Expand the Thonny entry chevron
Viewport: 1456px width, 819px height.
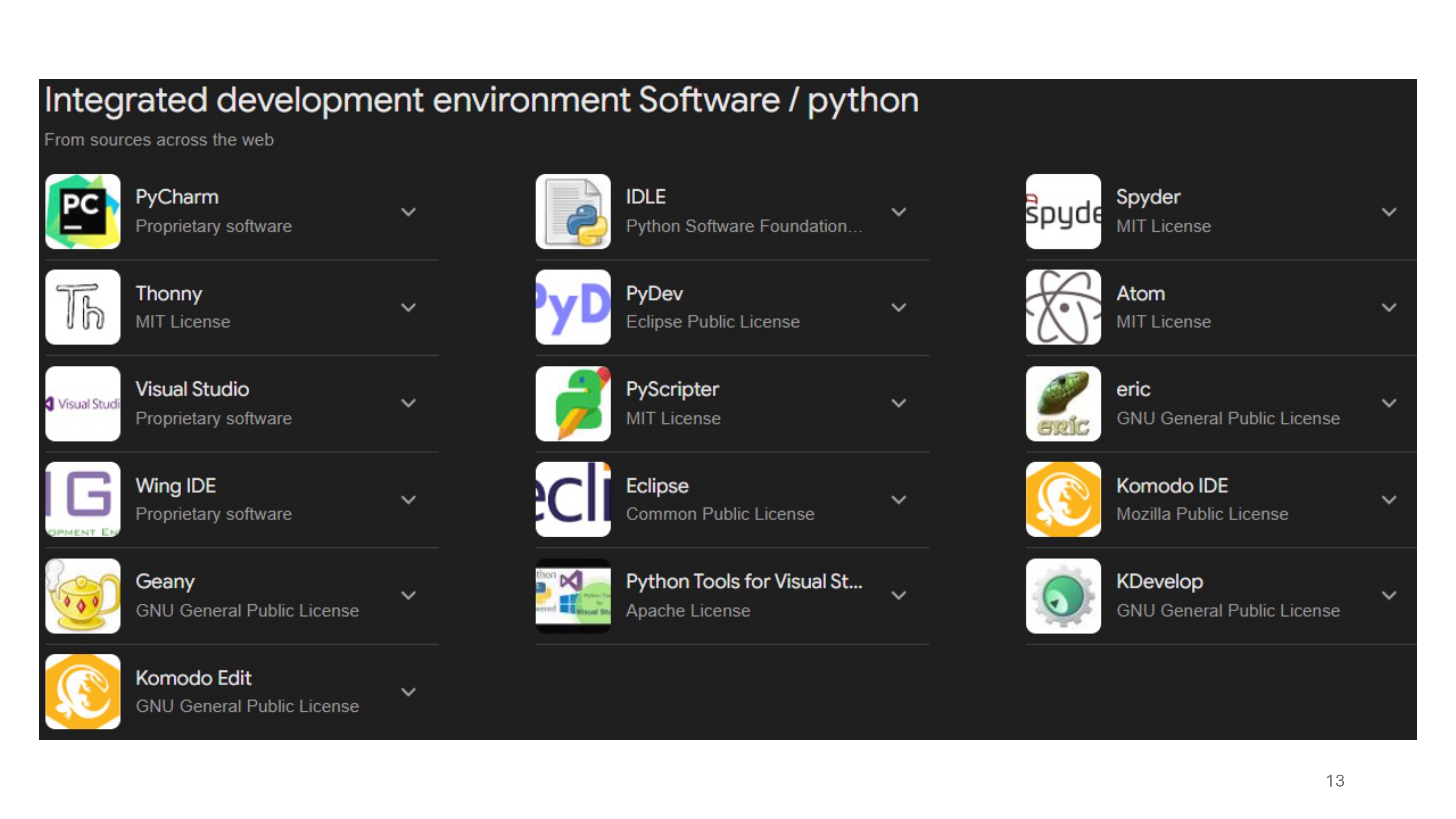408,308
